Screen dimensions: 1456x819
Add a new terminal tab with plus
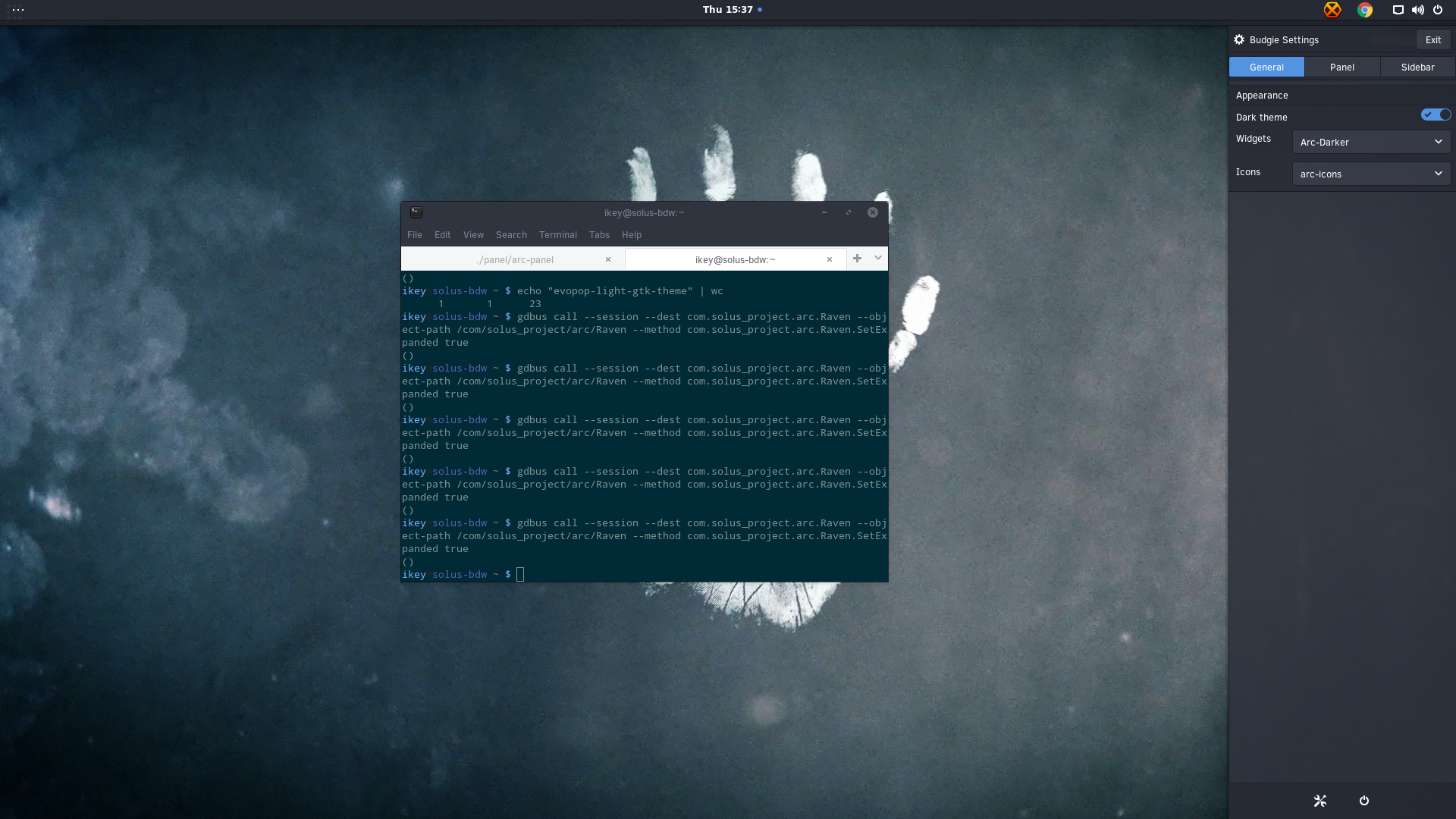(857, 259)
